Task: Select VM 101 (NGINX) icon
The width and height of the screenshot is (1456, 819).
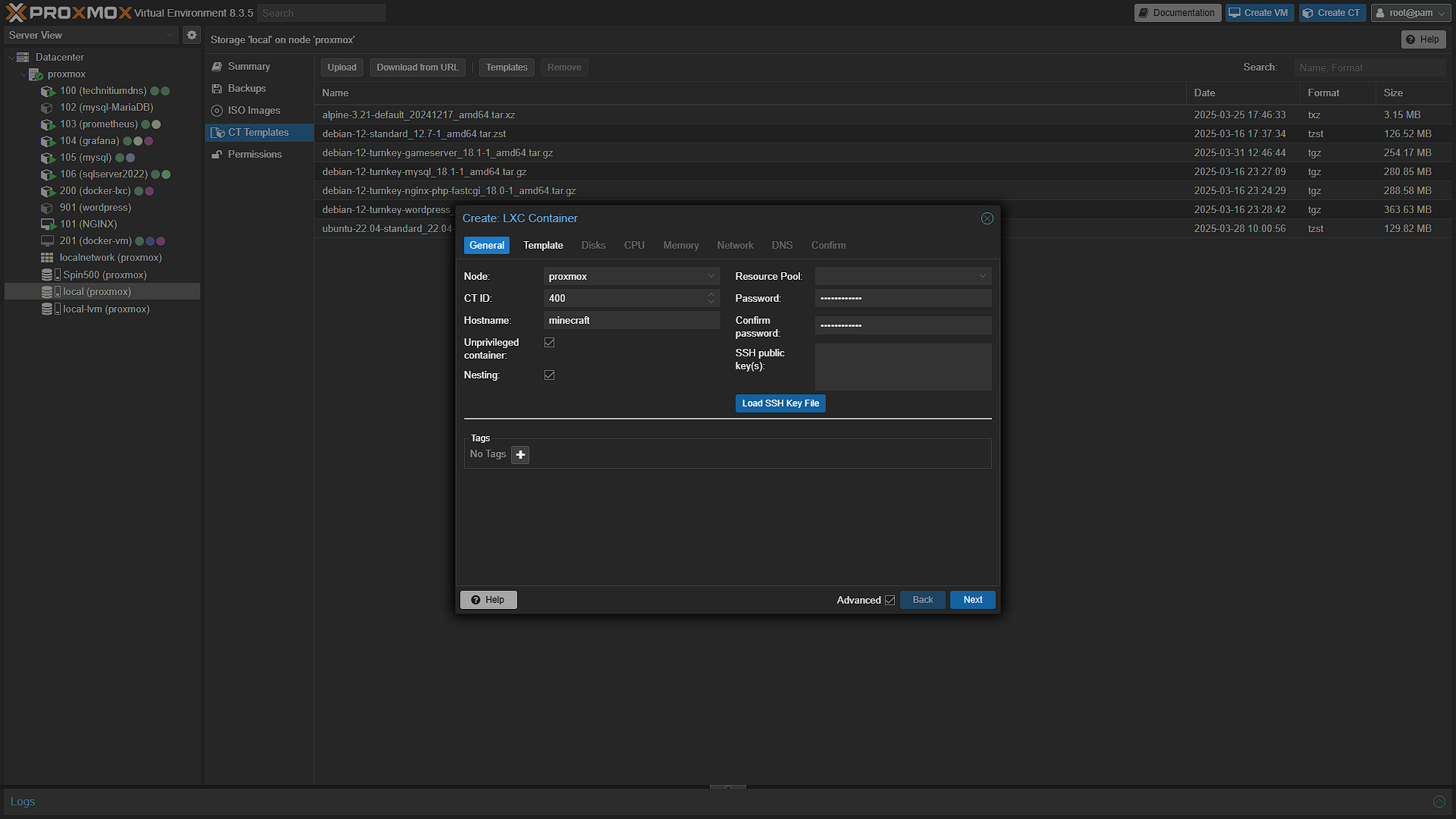Action: pyautogui.click(x=48, y=224)
